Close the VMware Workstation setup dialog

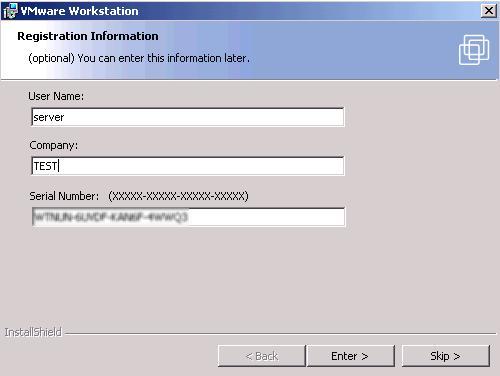point(488,11)
